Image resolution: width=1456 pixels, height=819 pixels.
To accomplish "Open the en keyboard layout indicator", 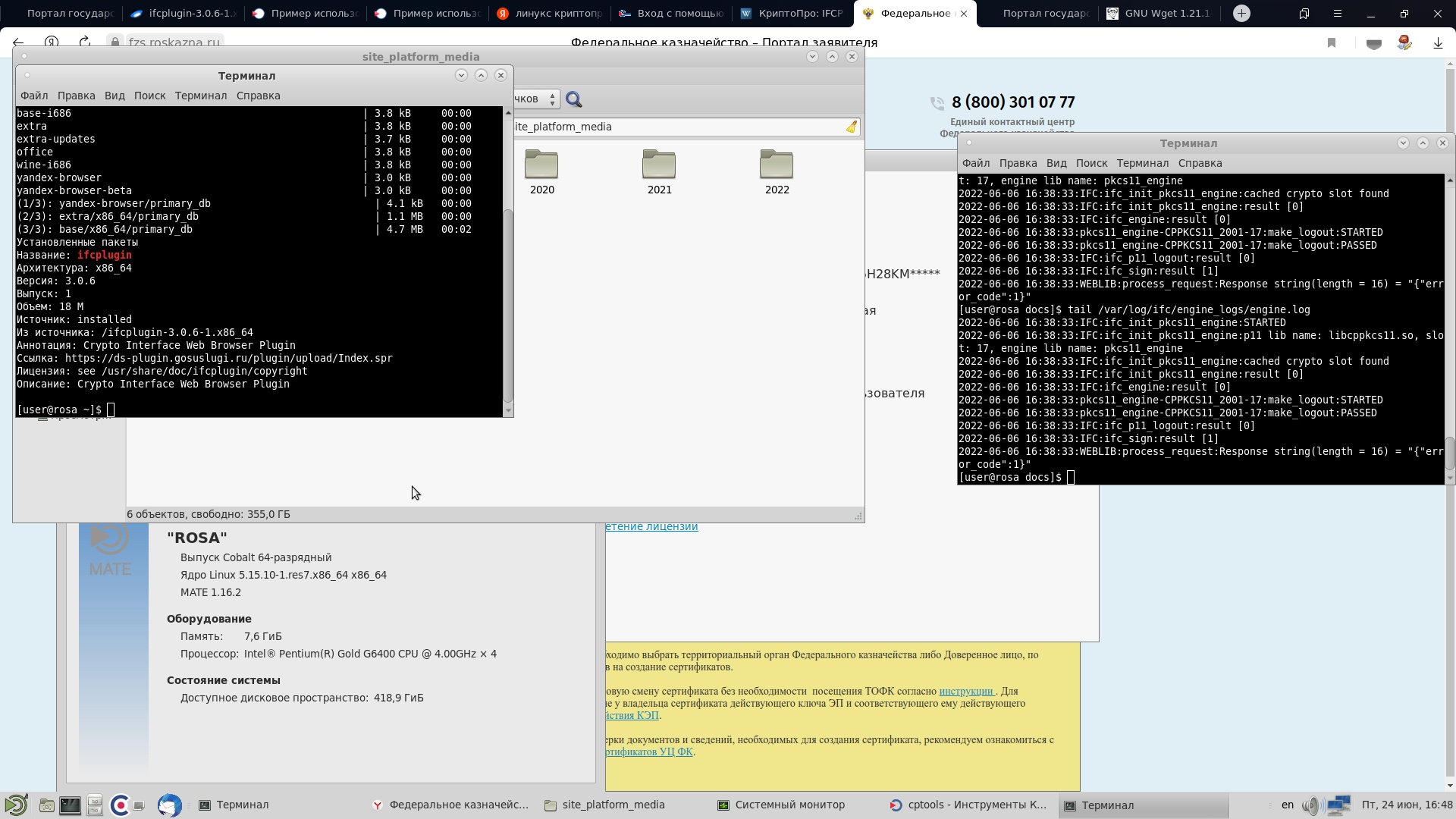I will [x=1287, y=805].
